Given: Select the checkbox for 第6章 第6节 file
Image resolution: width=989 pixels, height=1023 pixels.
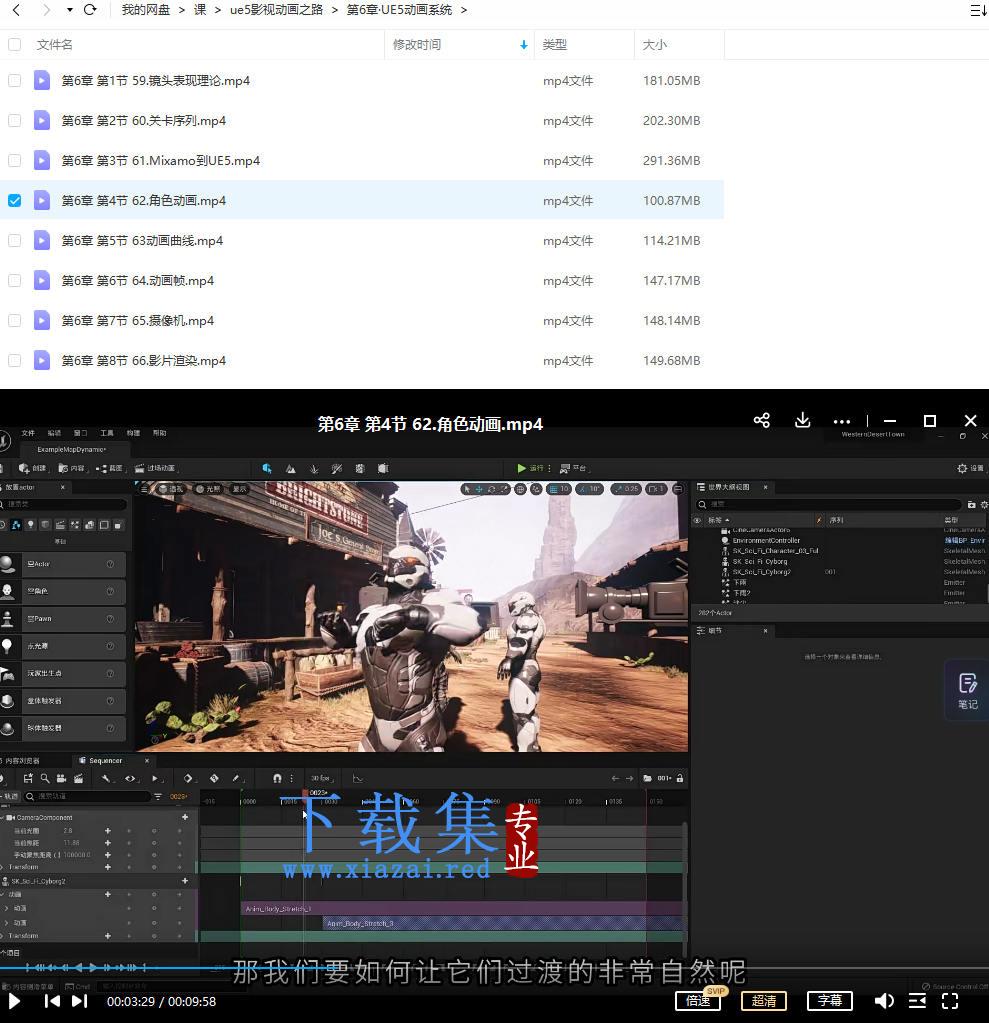Looking at the screenshot, I should pyautogui.click(x=14, y=281).
